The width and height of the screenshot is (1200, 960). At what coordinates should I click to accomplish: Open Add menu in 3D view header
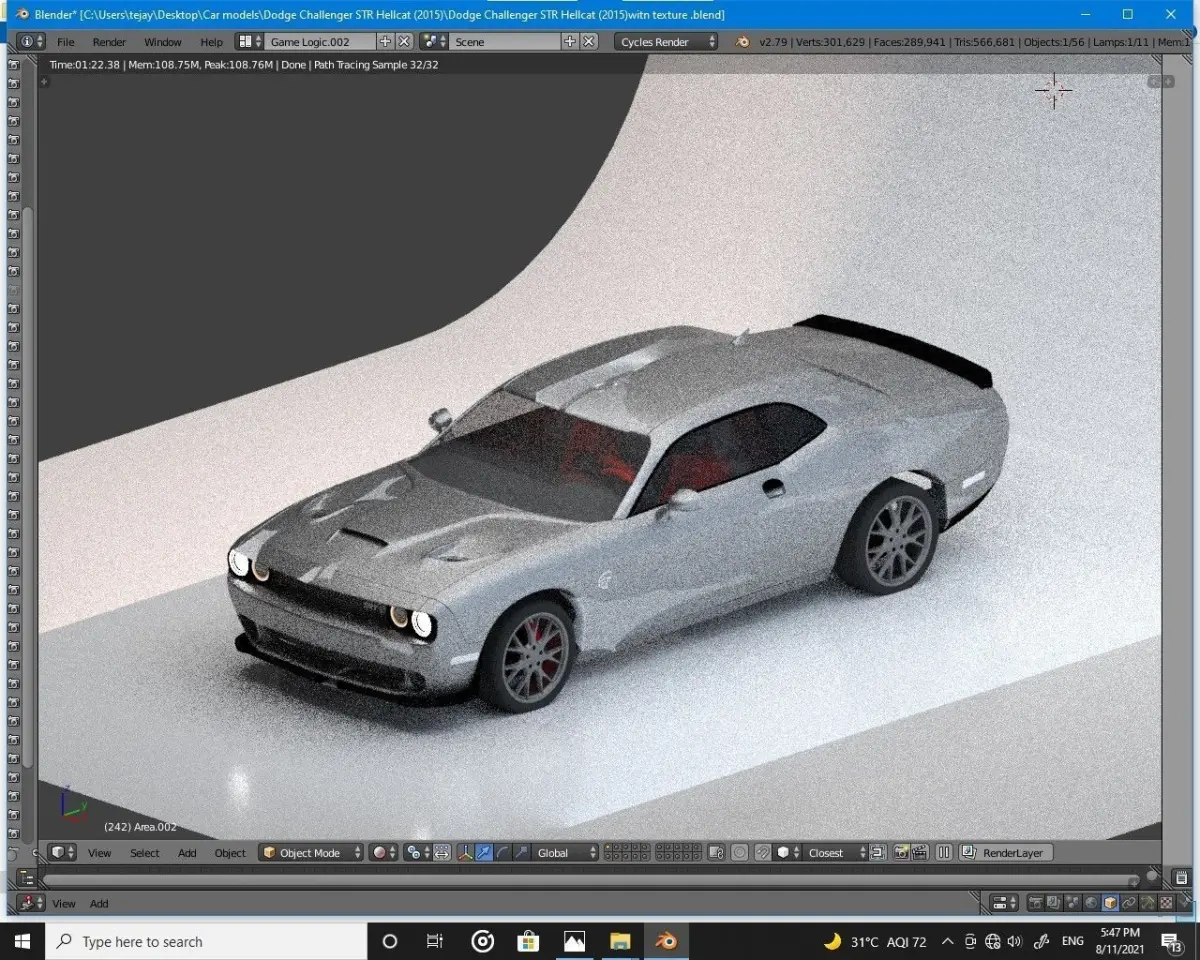(x=187, y=853)
